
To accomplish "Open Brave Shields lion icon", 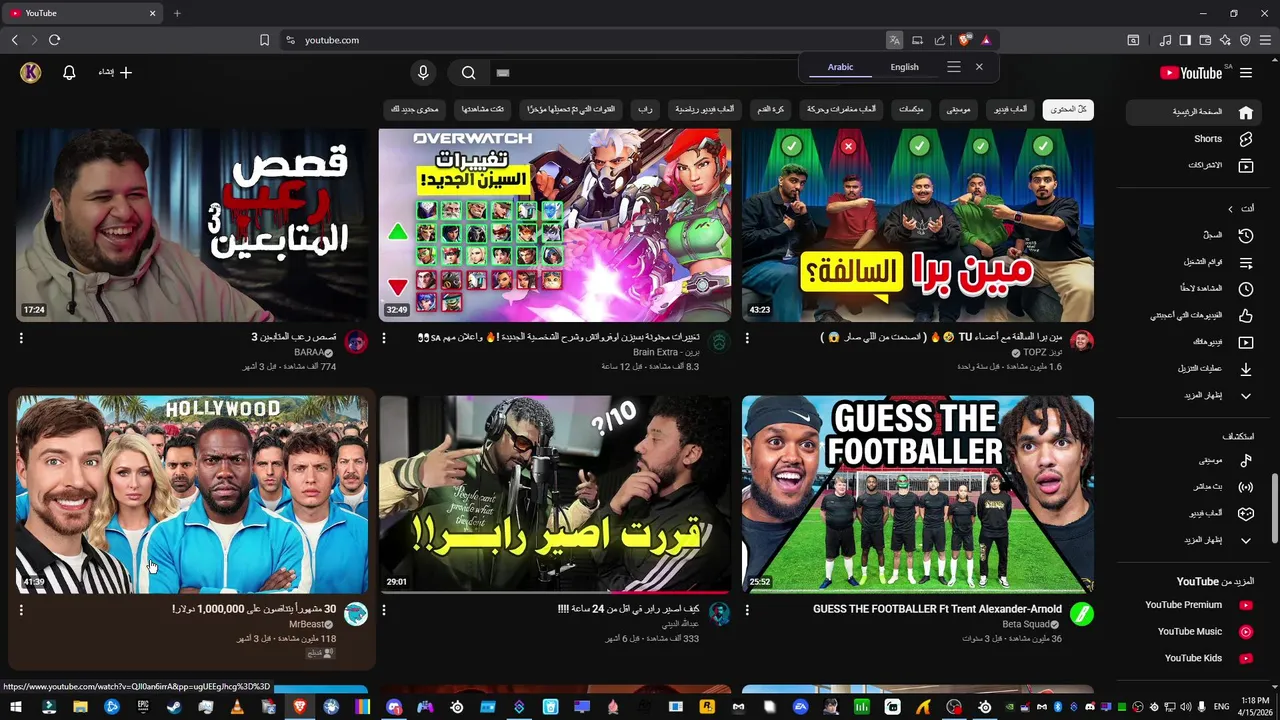I will pyautogui.click(x=964, y=40).
